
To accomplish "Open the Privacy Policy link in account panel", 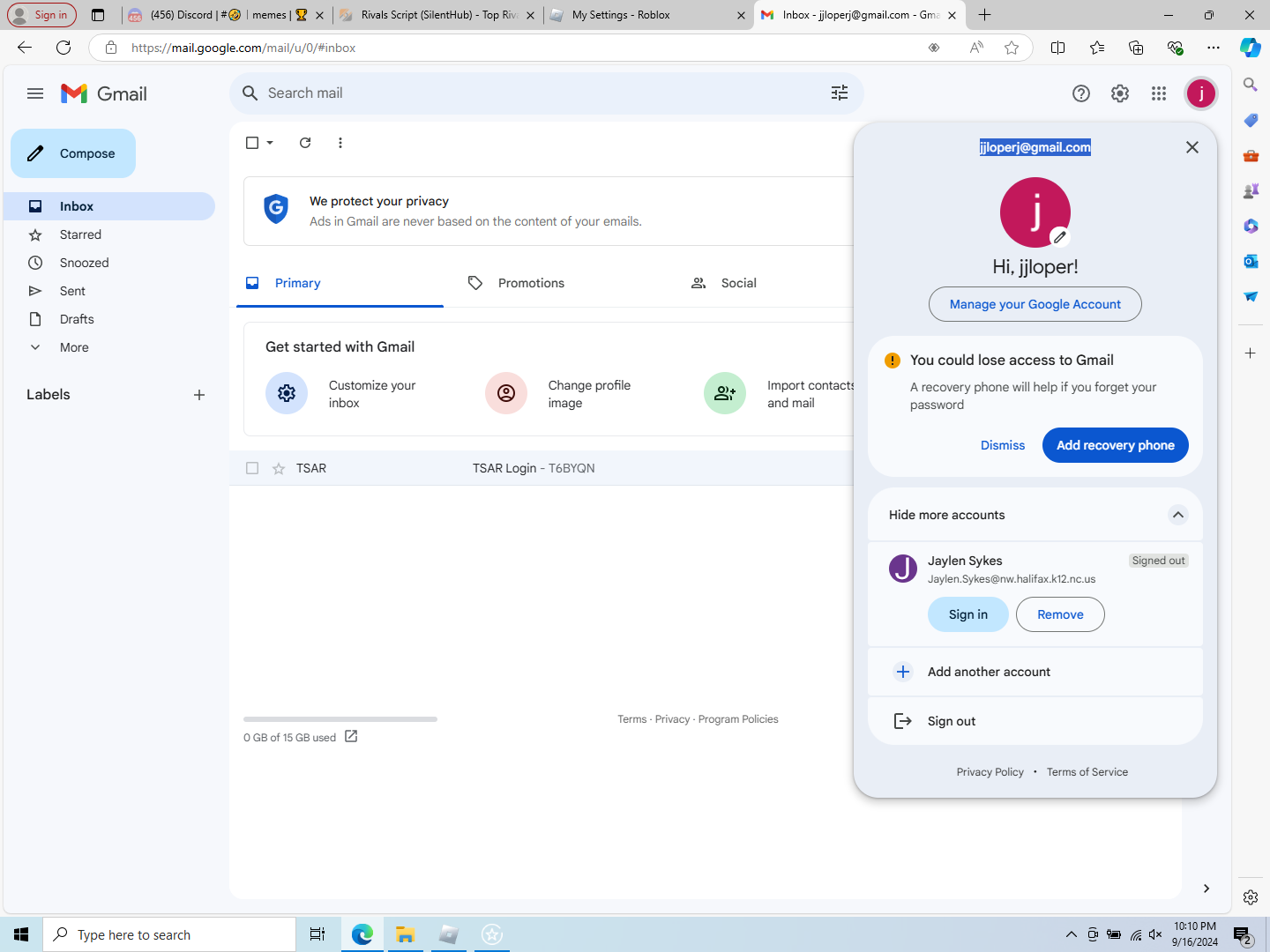I will click(x=990, y=772).
